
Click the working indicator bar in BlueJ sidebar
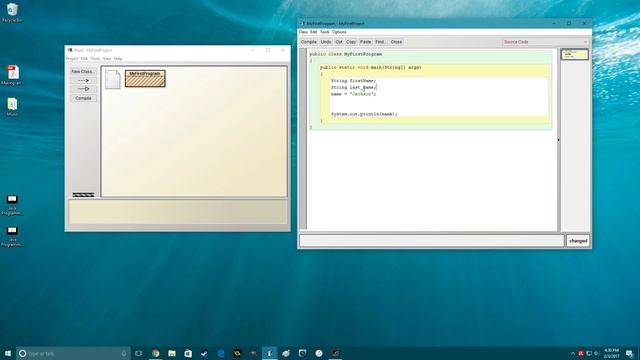click(x=83, y=195)
